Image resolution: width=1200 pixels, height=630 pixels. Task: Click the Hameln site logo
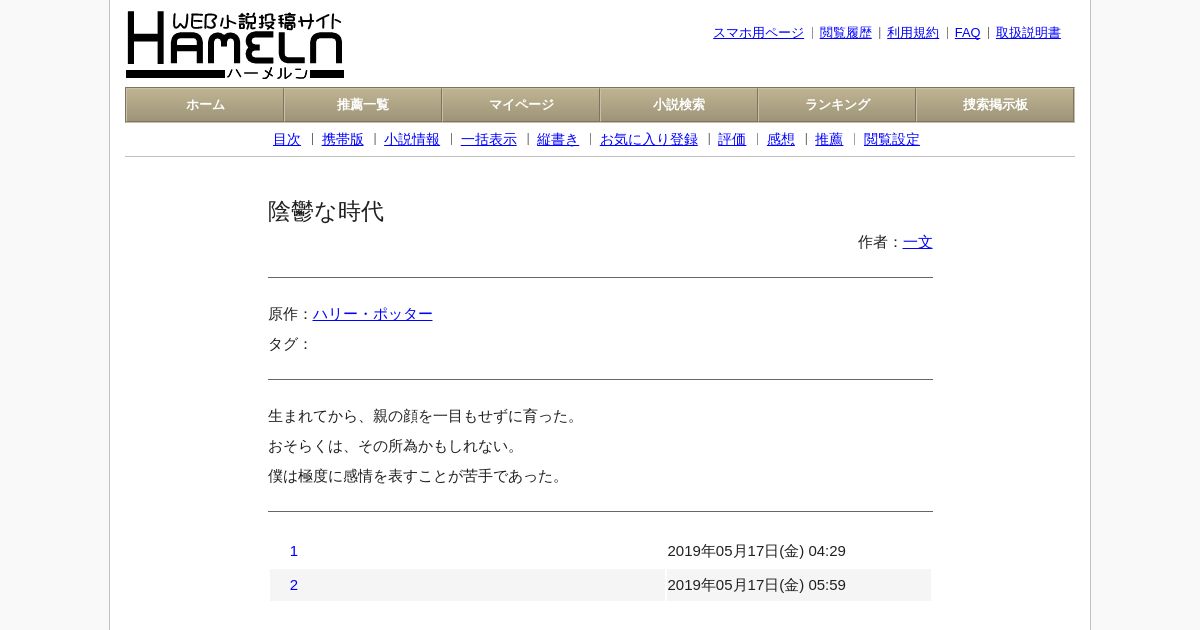click(235, 45)
